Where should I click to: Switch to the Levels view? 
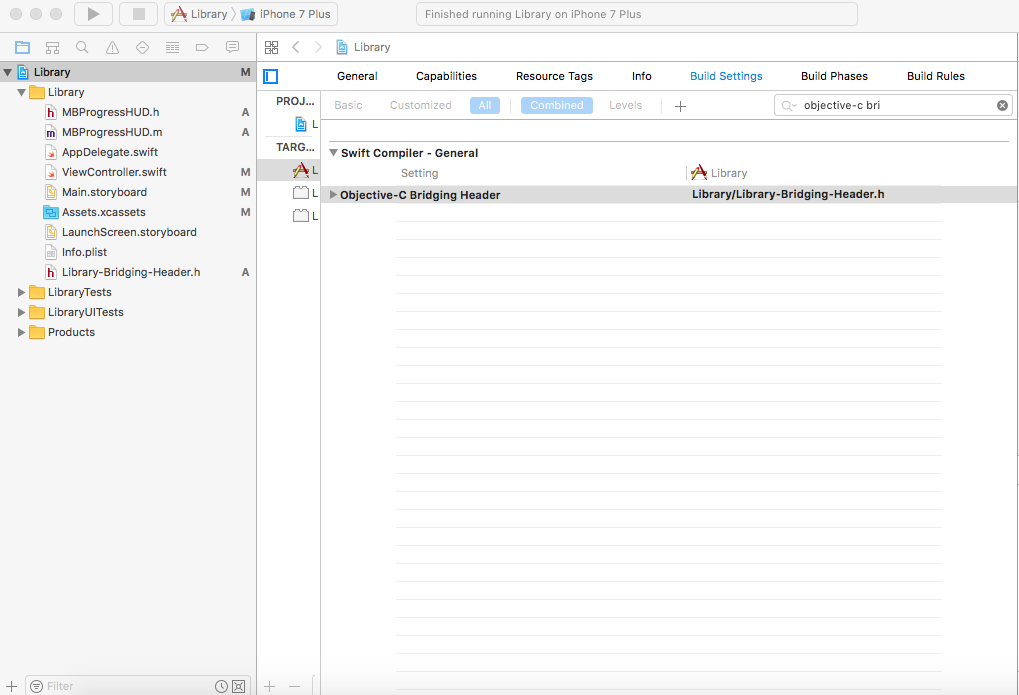tap(625, 104)
